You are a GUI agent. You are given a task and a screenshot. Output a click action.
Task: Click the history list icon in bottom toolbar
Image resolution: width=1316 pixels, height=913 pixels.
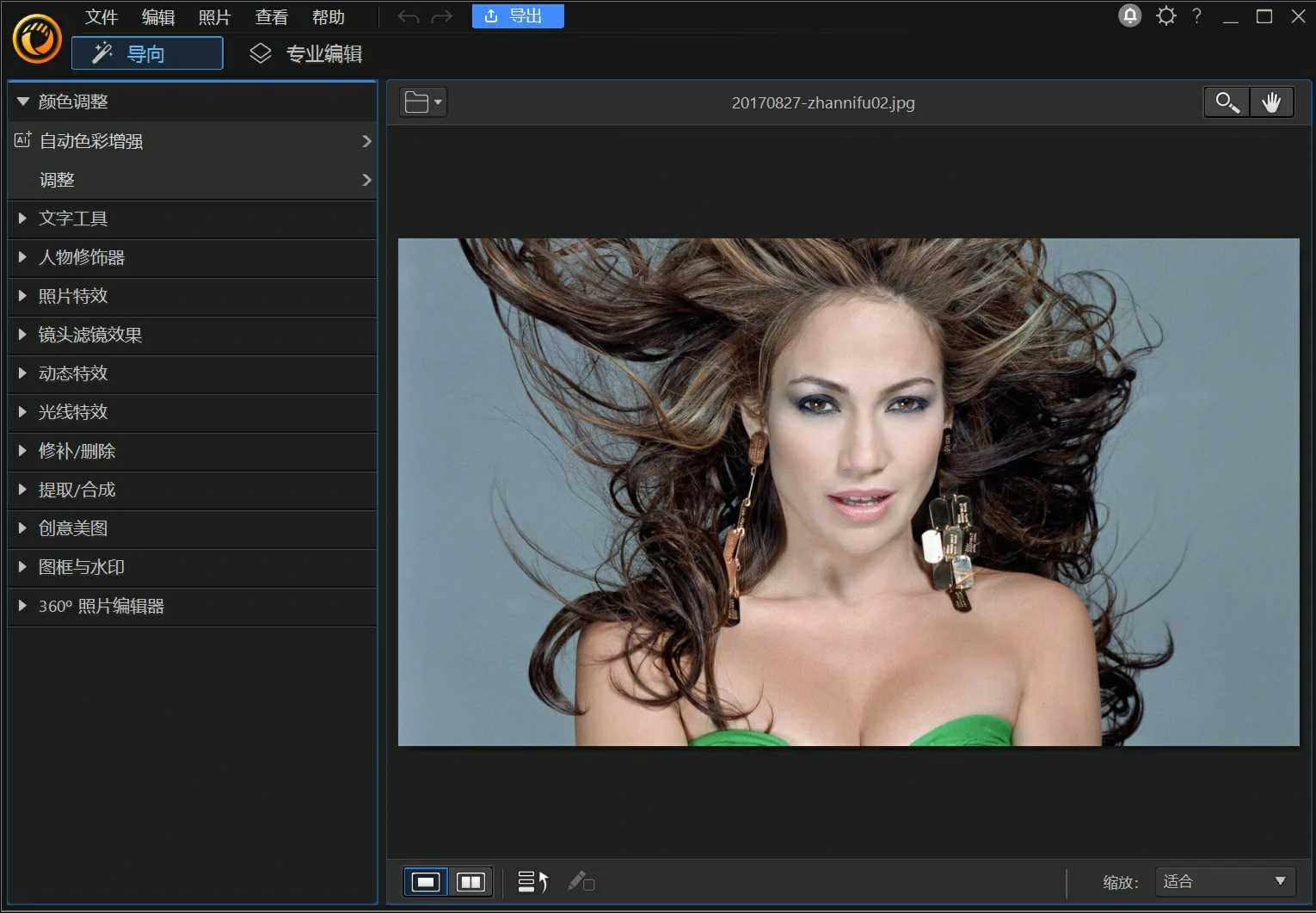pos(532,882)
